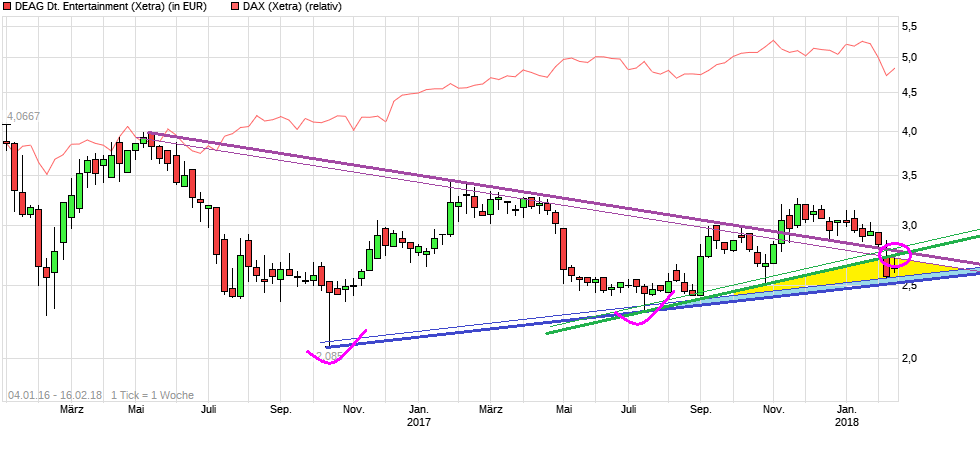The width and height of the screenshot is (980, 451).
Task: Click the Jan. 2017 axis label
Action: click(x=420, y=415)
